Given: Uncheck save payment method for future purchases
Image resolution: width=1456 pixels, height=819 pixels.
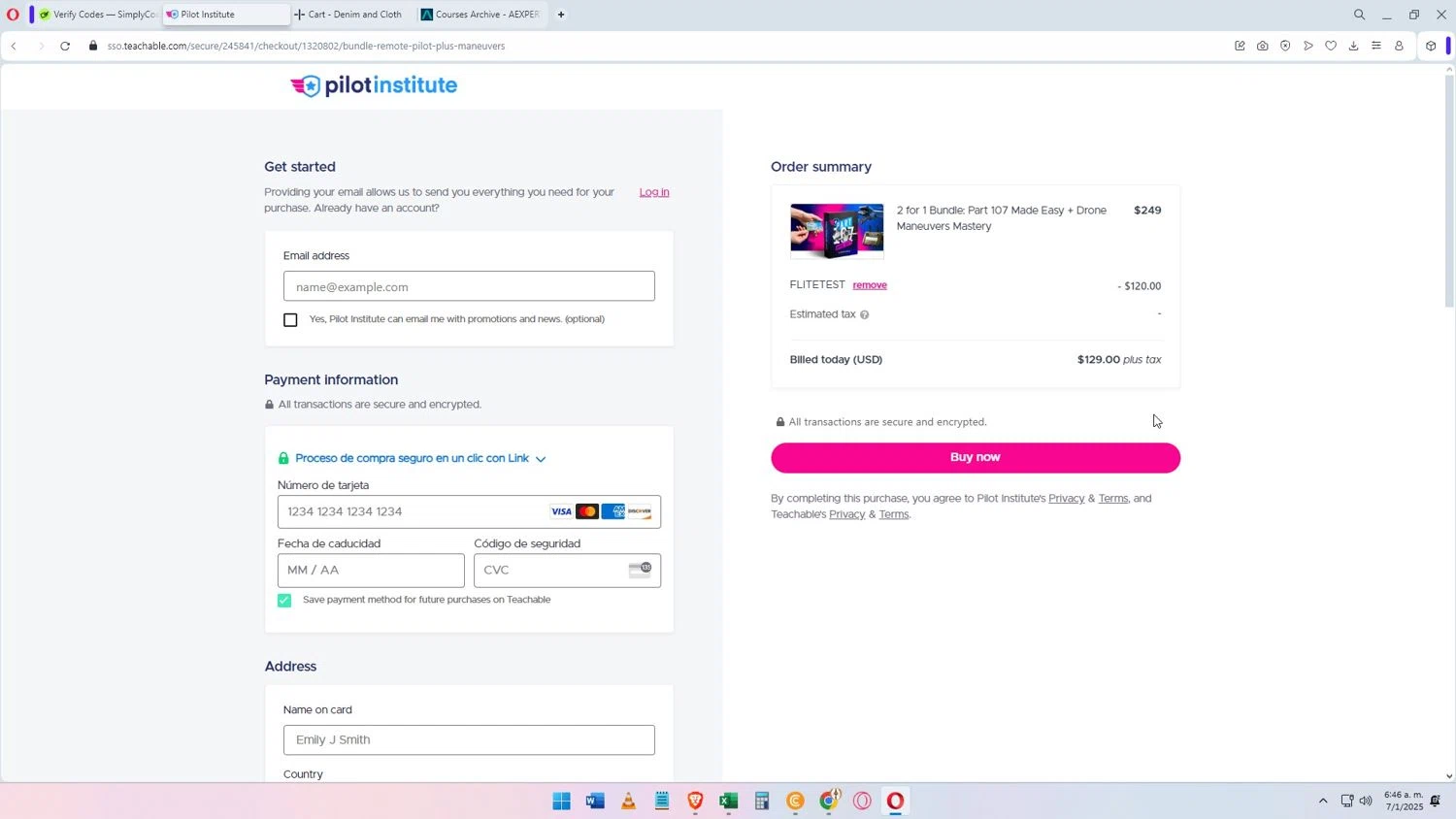Looking at the screenshot, I should tap(284, 601).
